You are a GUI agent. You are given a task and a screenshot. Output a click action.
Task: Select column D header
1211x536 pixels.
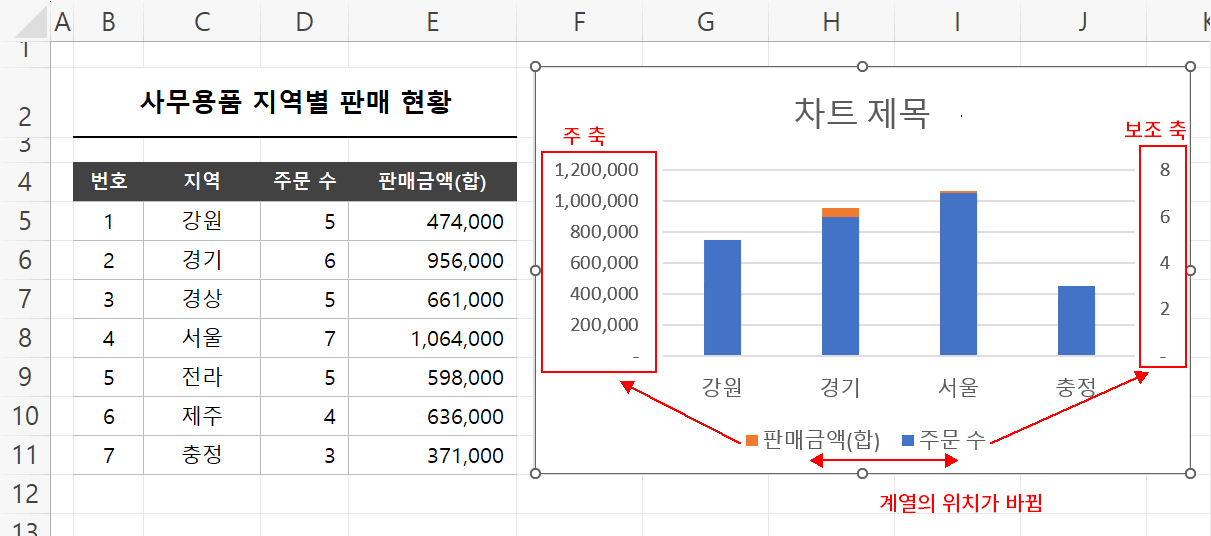coord(304,21)
